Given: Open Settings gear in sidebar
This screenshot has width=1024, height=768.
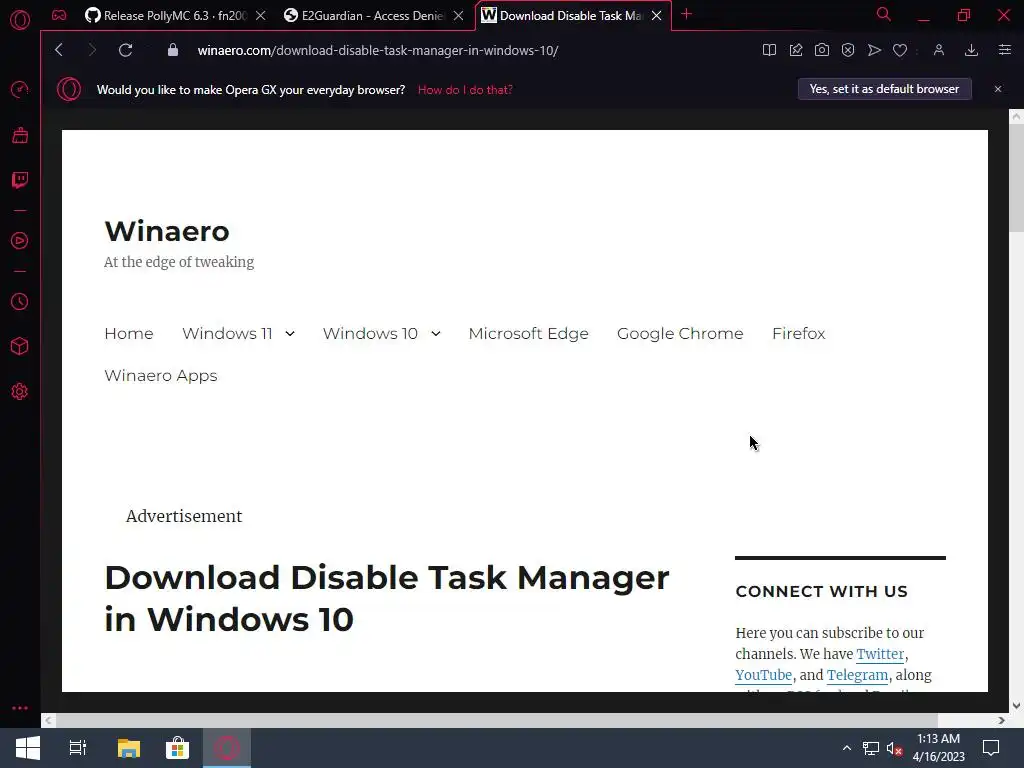Looking at the screenshot, I should [20, 391].
